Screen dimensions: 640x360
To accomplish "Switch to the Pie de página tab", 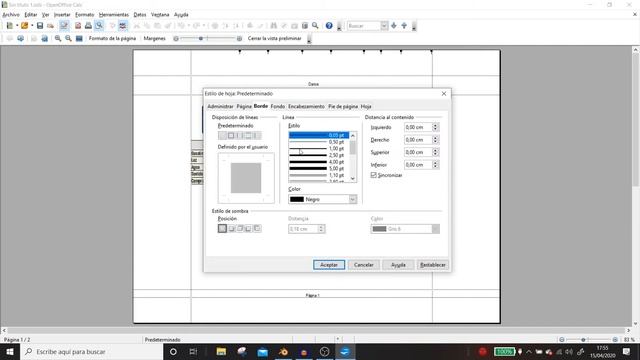I will 343,107.
